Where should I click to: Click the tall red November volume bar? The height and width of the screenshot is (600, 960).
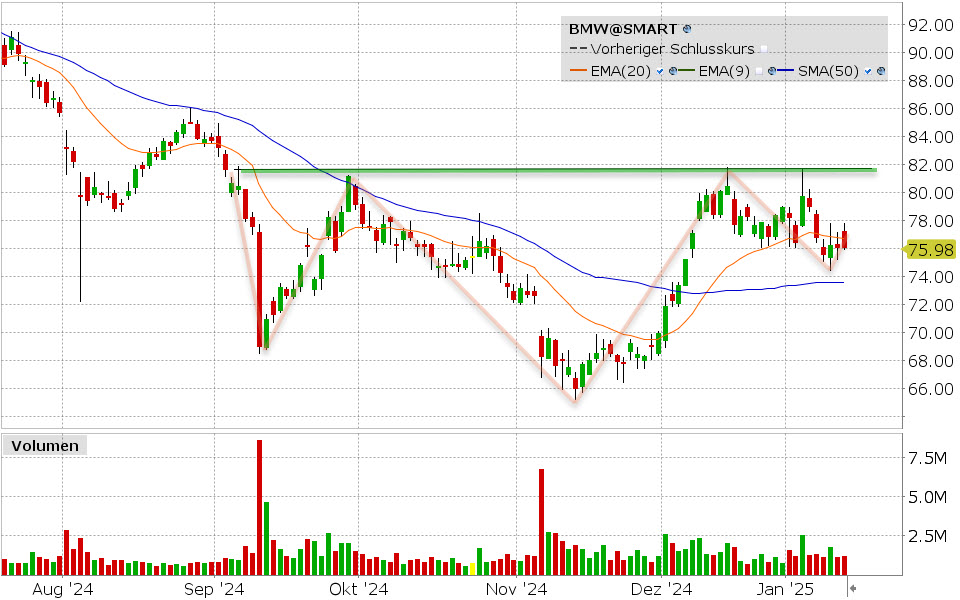[542, 522]
